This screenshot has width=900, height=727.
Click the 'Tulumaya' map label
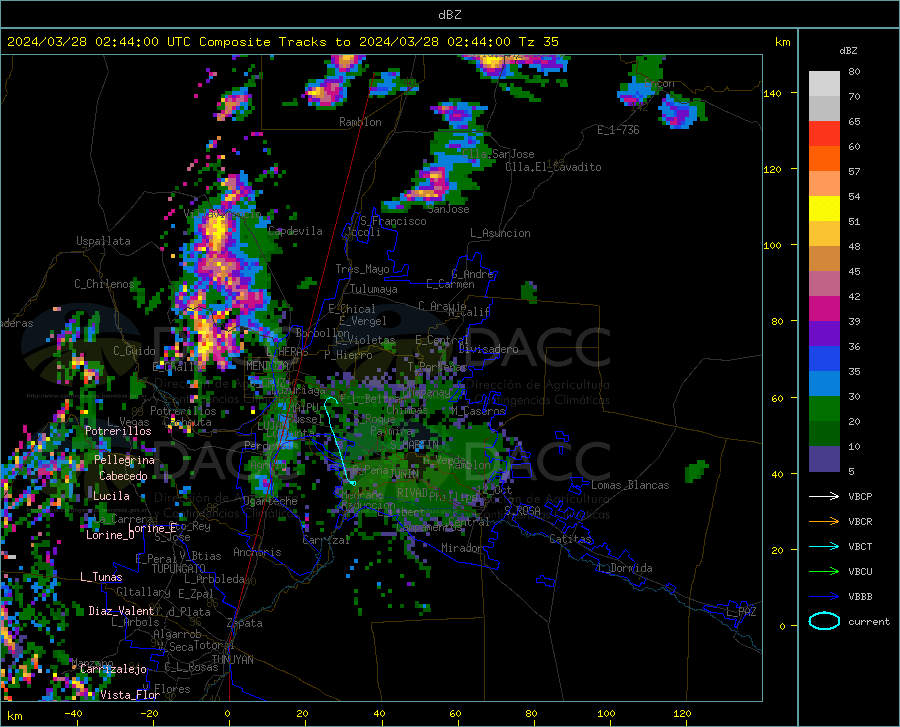pos(374,289)
